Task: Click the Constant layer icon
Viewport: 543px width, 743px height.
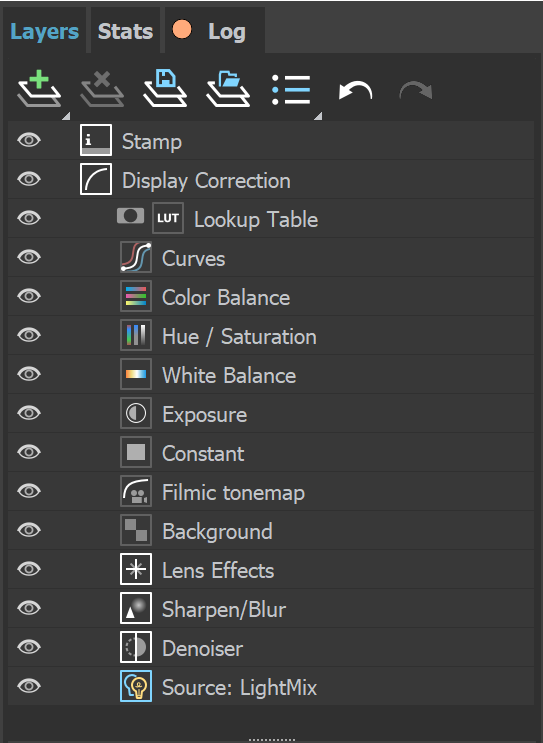Action: 136,452
